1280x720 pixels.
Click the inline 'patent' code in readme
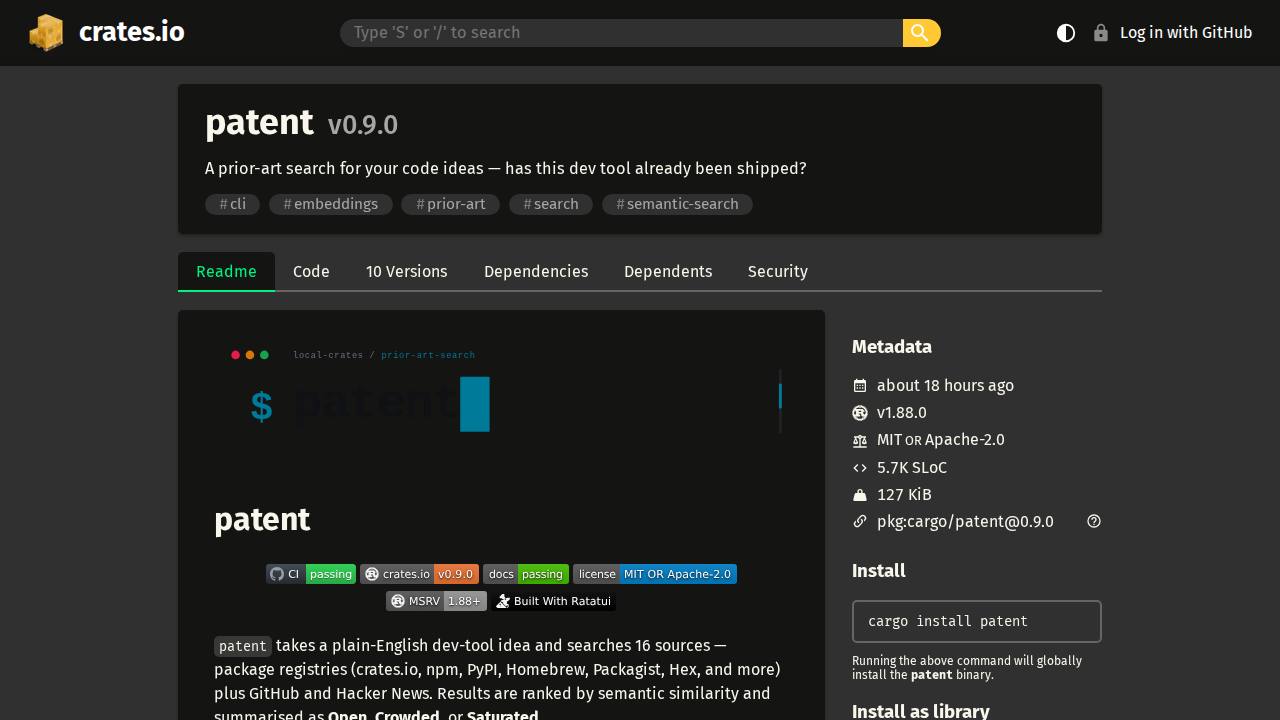click(x=243, y=646)
